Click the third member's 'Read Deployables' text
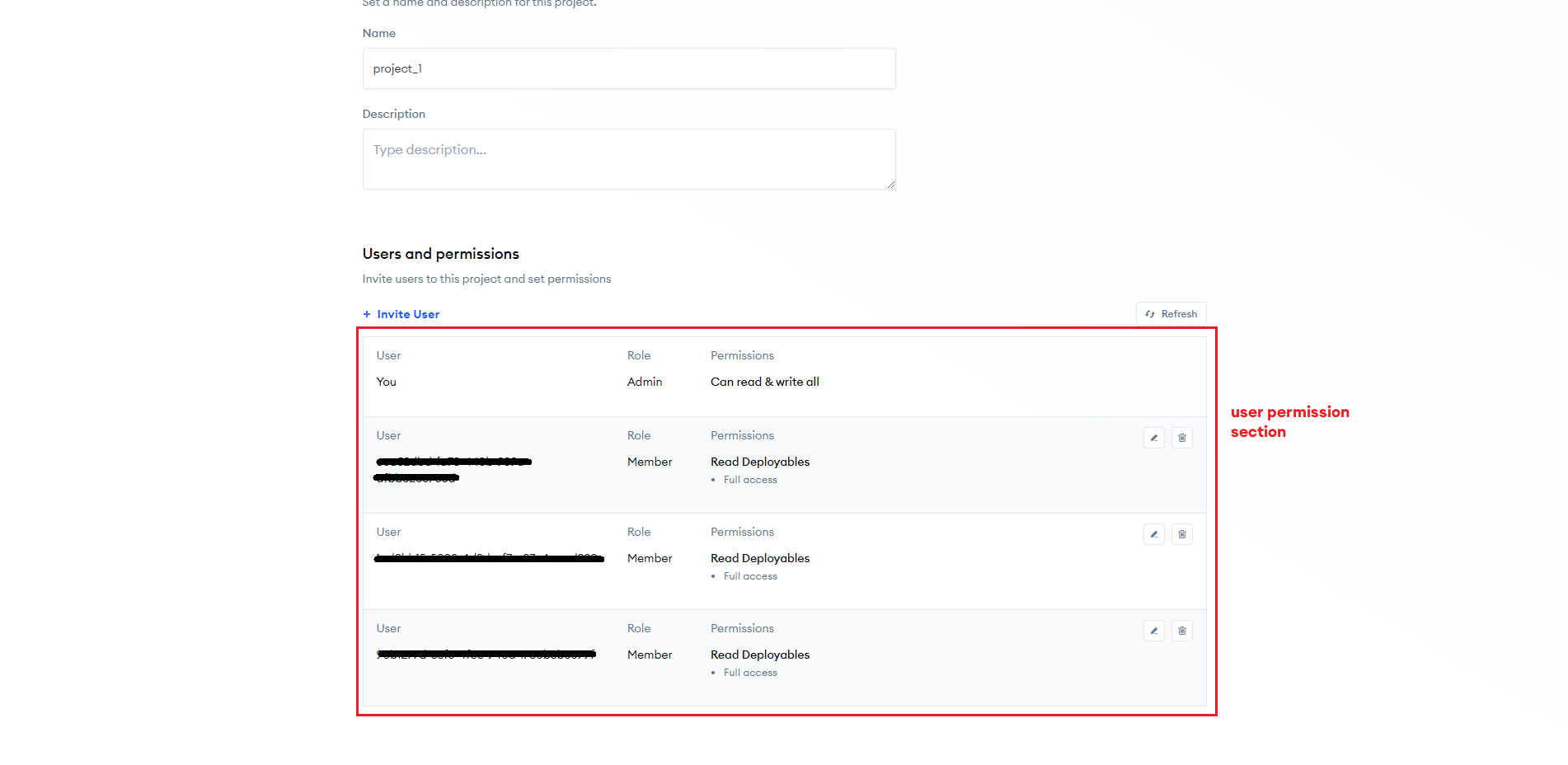1568x765 pixels. point(760,655)
